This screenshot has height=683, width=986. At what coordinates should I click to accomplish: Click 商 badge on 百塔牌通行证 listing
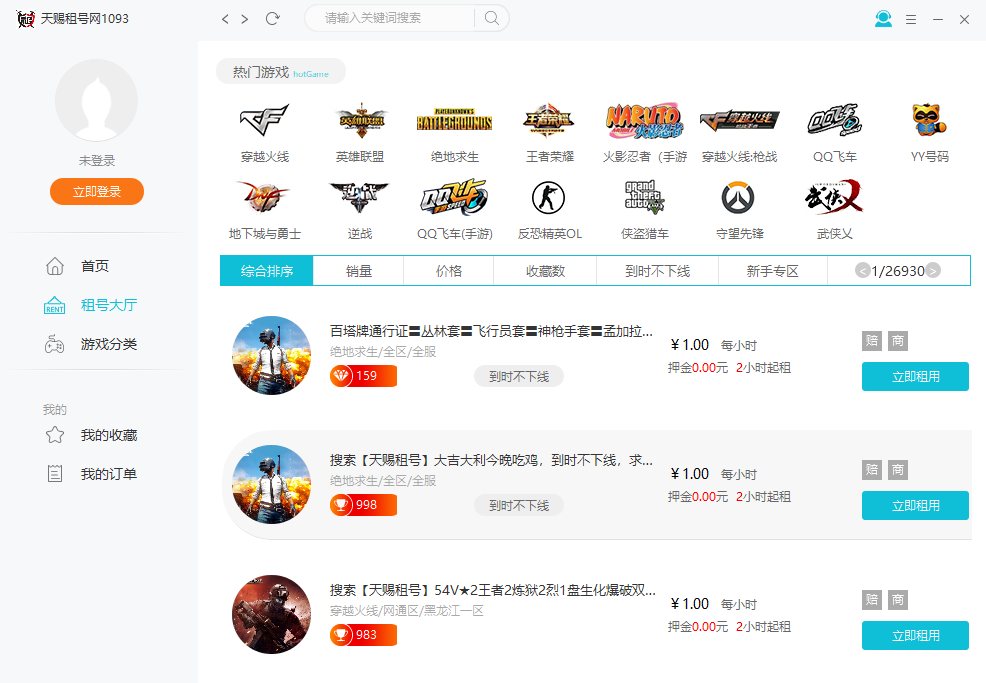[898, 341]
